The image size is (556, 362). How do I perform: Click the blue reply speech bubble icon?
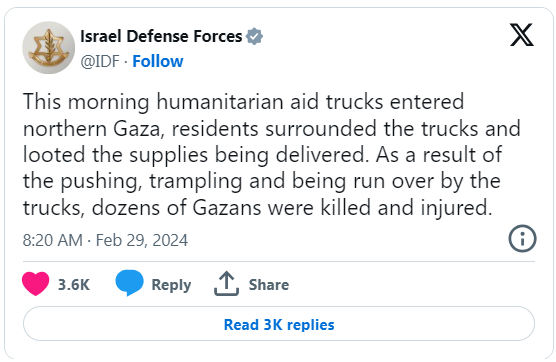pyautogui.click(x=129, y=283)
